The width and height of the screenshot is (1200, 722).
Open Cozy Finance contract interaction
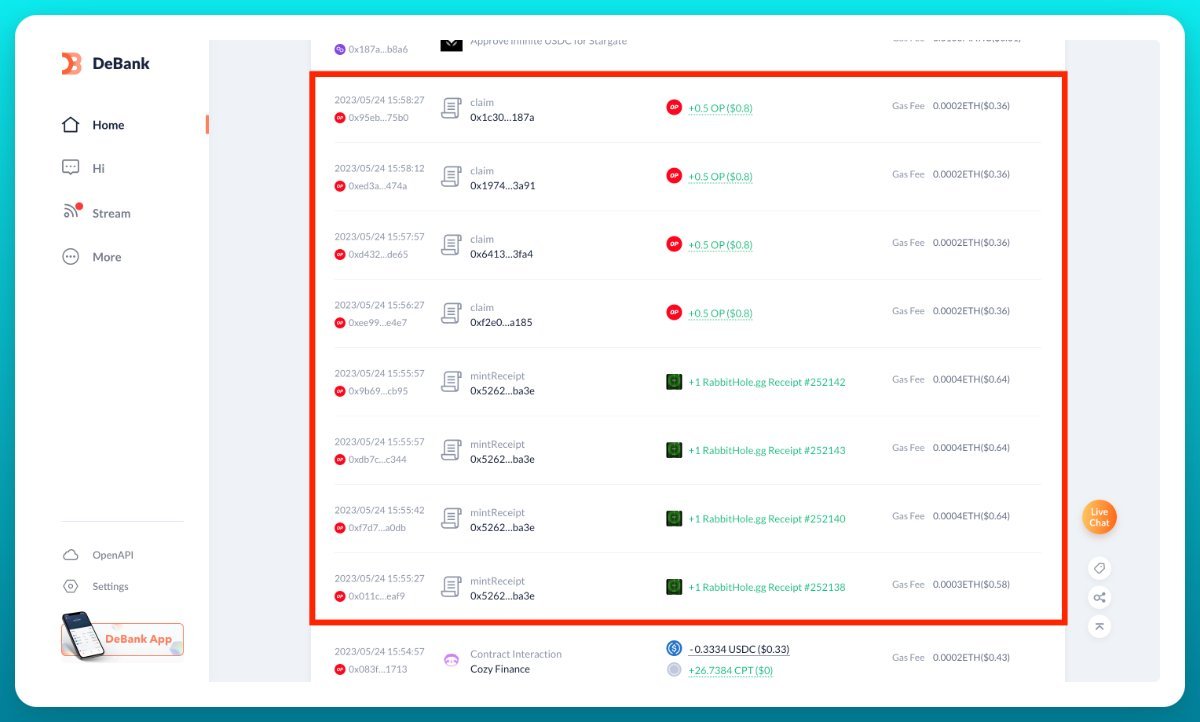pyautogui.click(x=500, y=669)
